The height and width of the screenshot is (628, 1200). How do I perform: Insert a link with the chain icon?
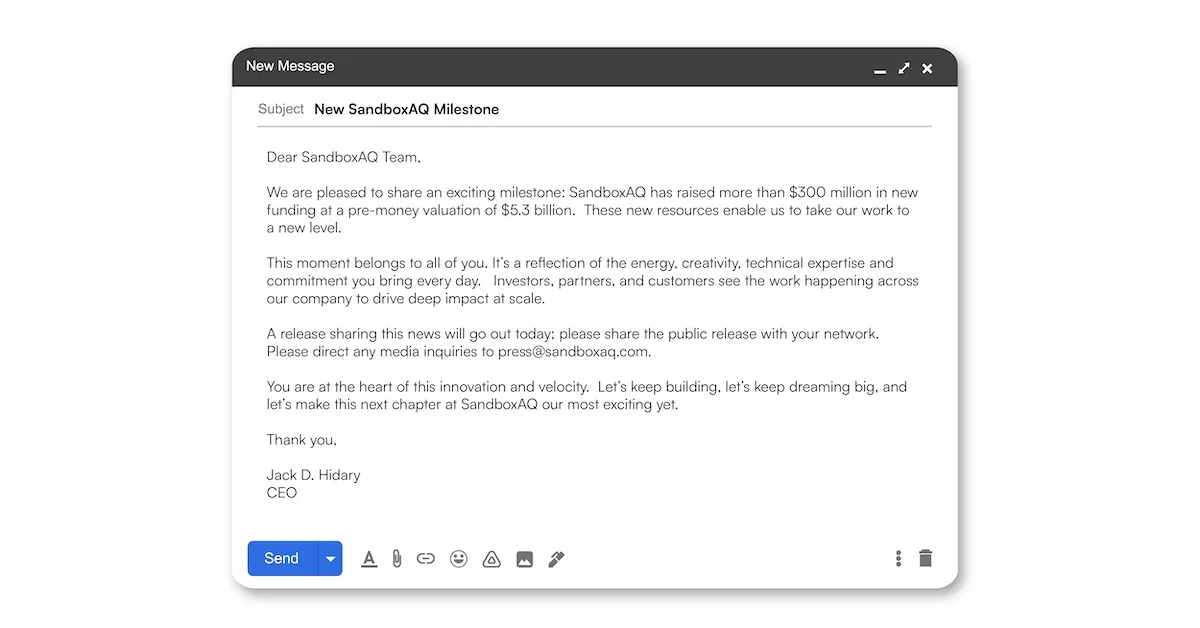426,559
